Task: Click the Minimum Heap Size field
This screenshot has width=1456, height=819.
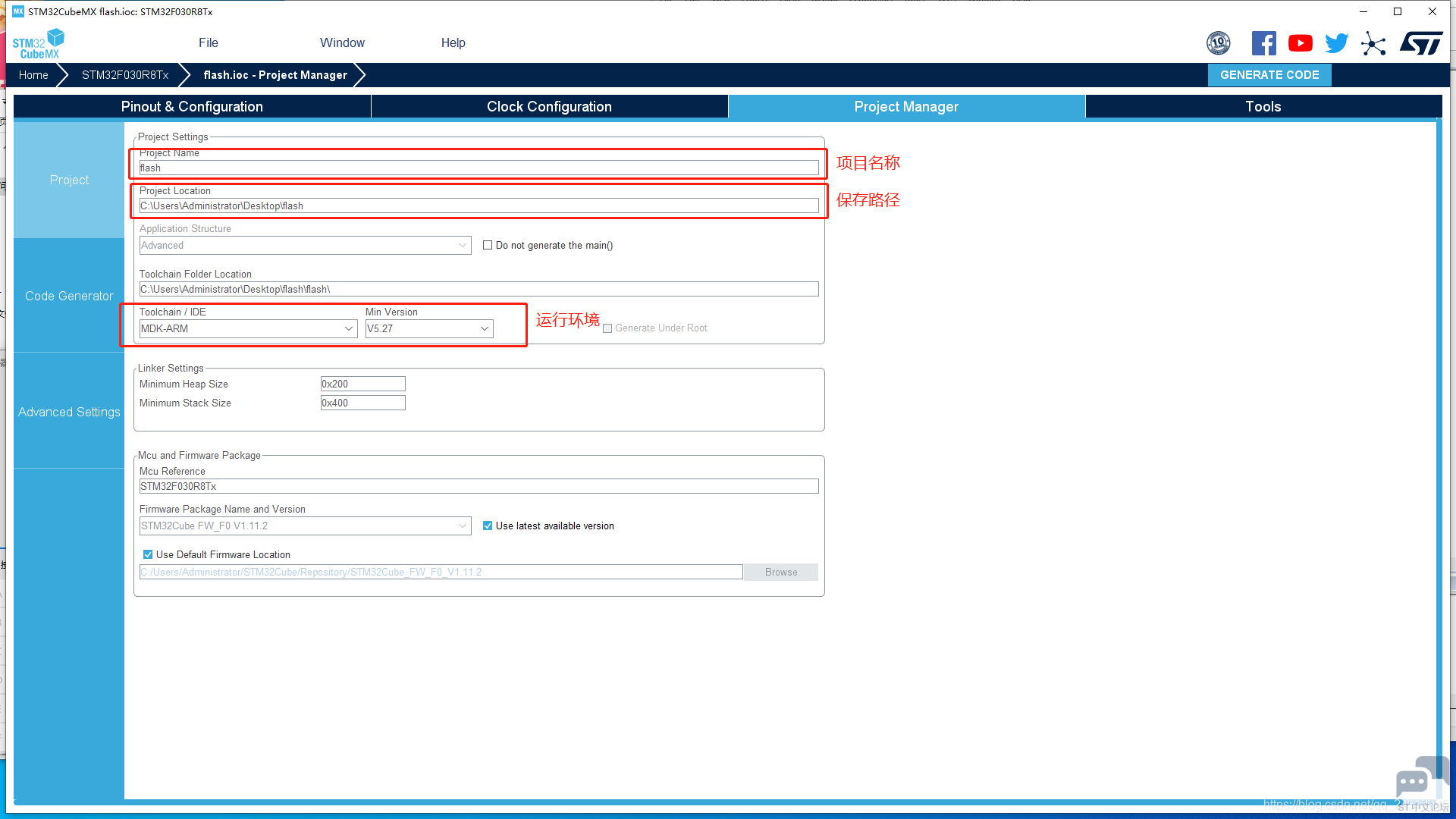Action: coord(363,384)
